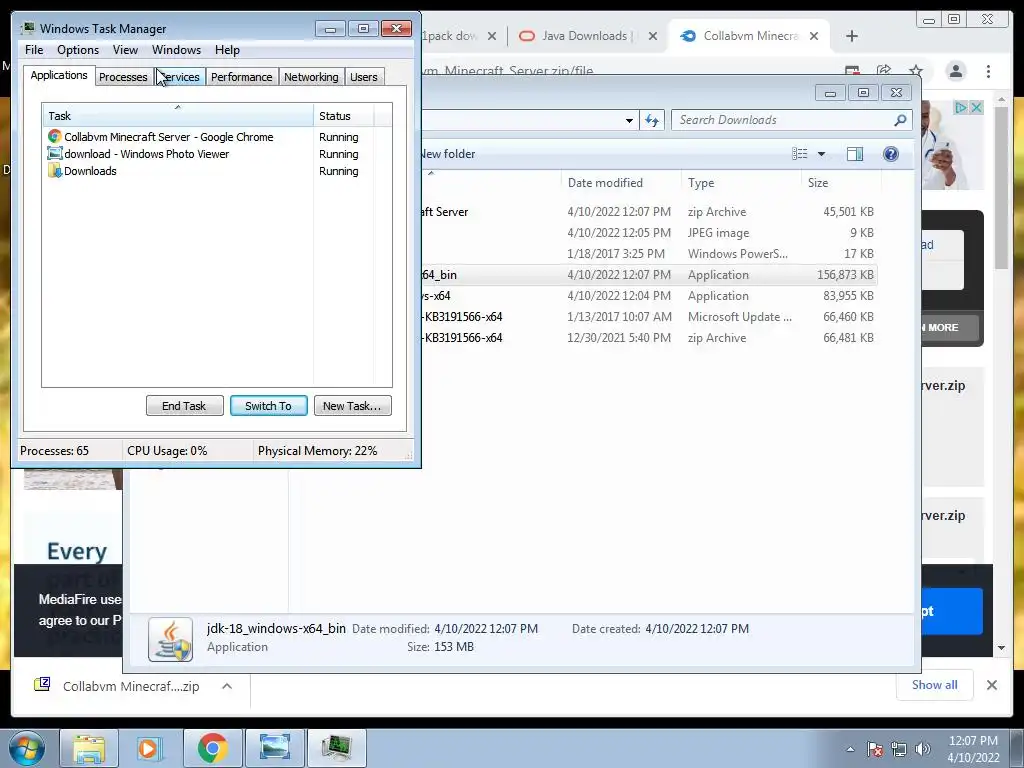Select the Windows PowerS... file row
Image resolution: width=1024 pixels, height=768 pixels.
648,253
